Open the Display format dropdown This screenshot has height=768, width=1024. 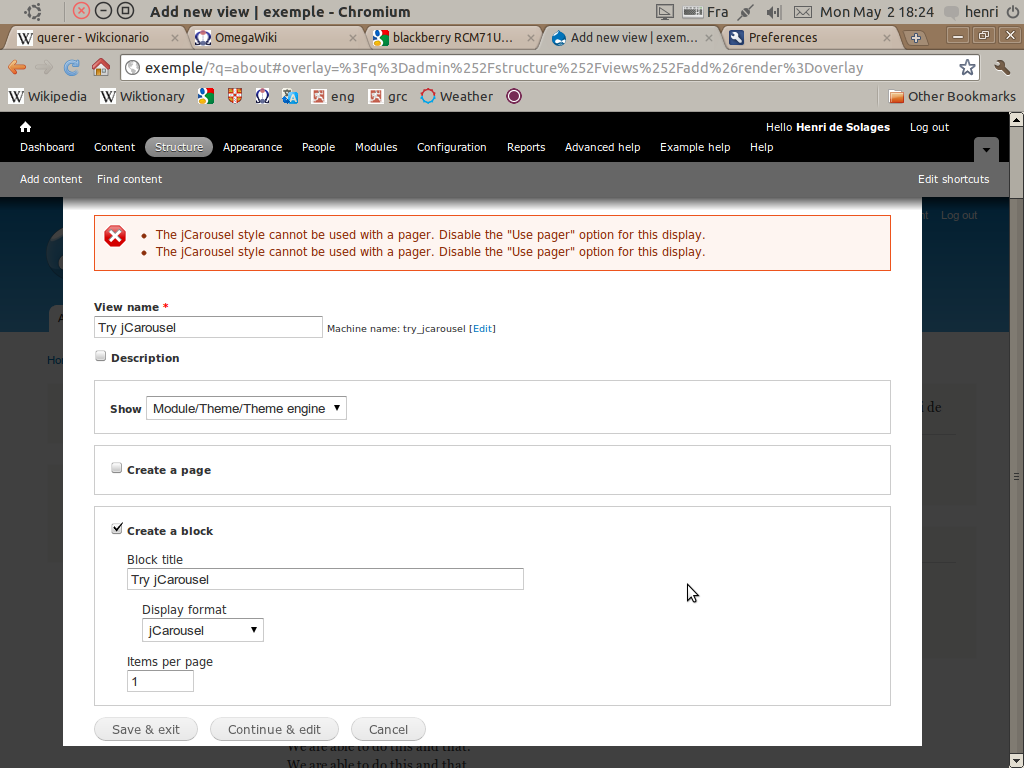point(202,630)
